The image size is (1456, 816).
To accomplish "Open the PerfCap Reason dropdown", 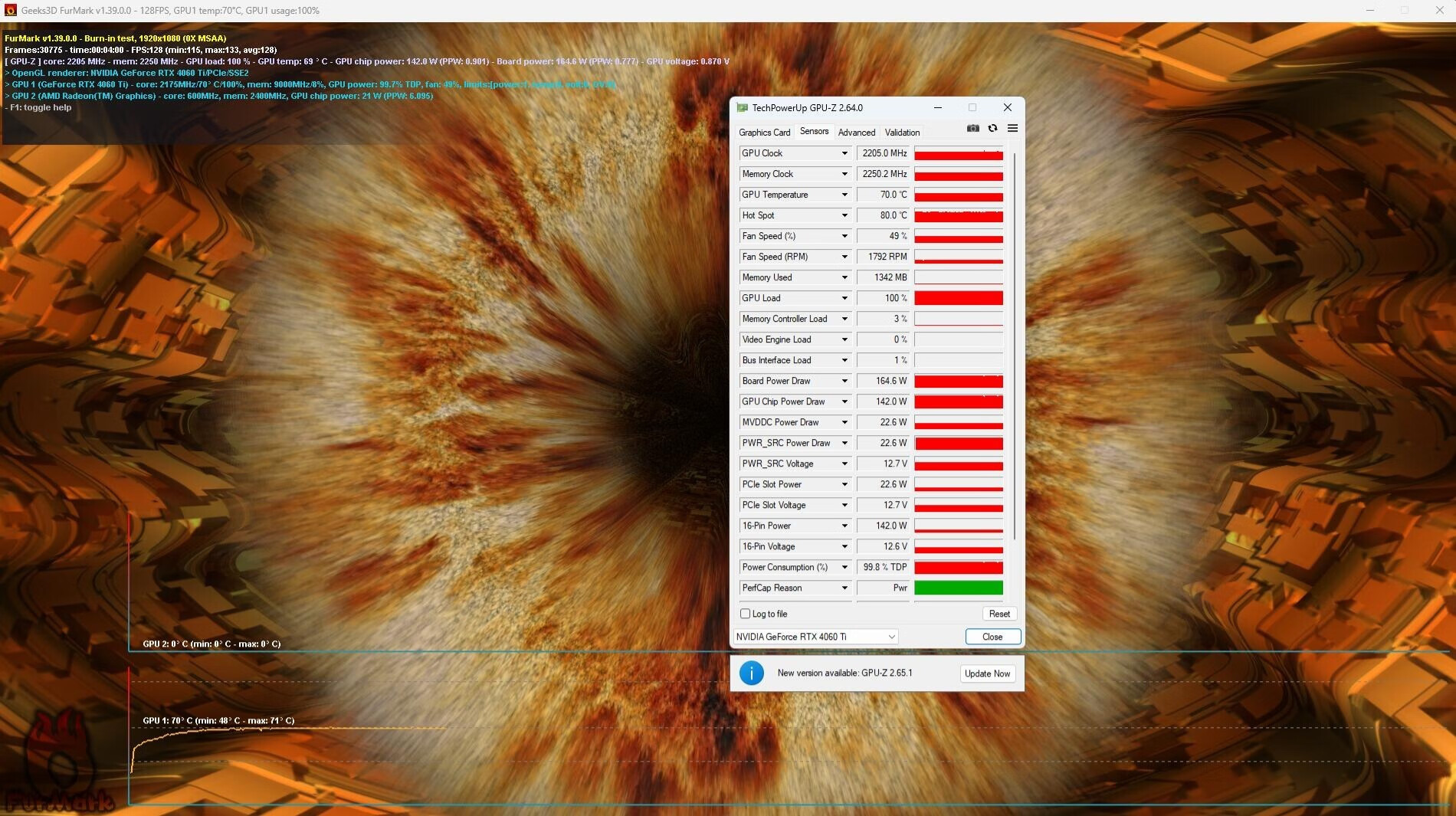I will 844,588.
